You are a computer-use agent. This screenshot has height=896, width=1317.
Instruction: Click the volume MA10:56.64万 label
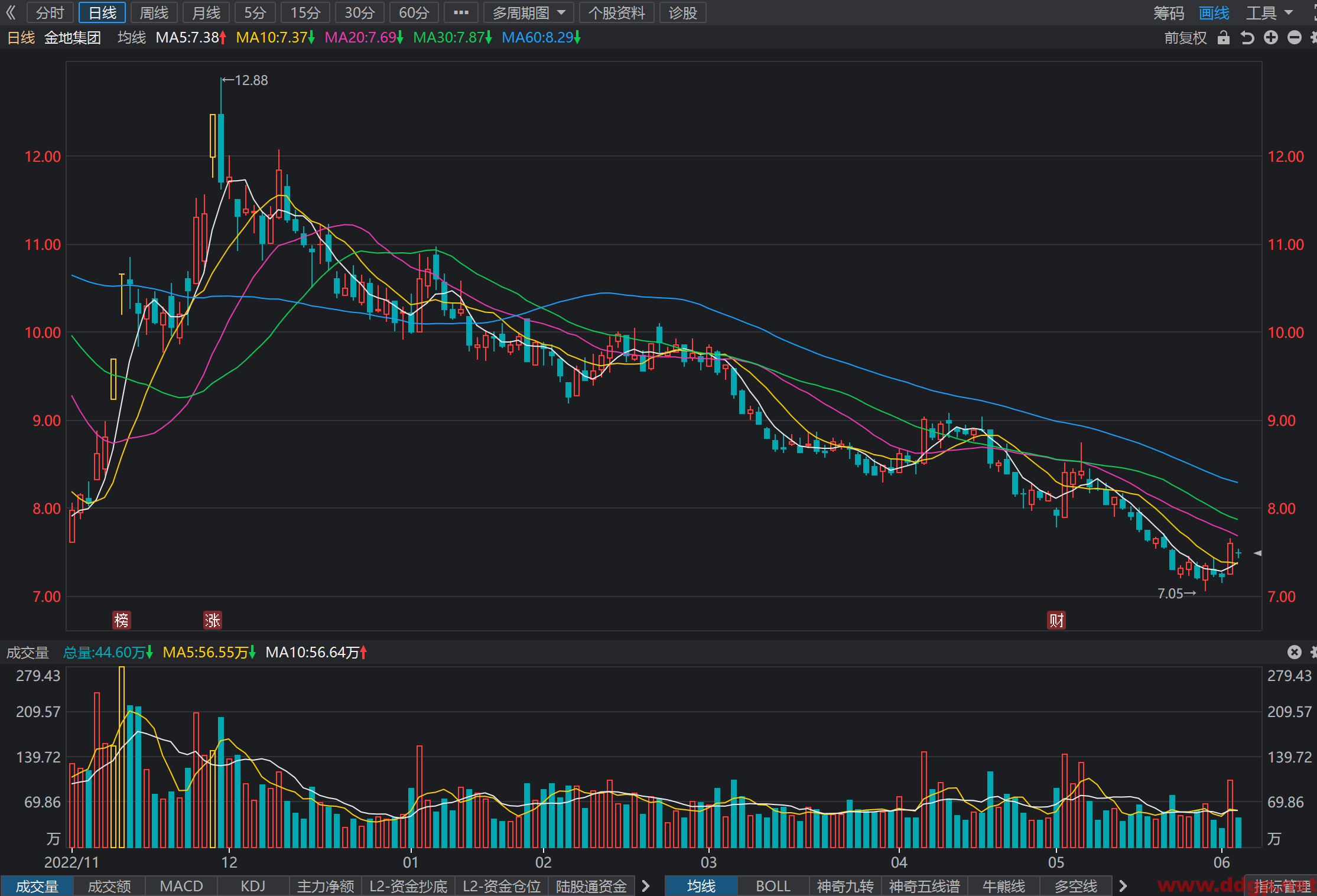click(317, 653)
